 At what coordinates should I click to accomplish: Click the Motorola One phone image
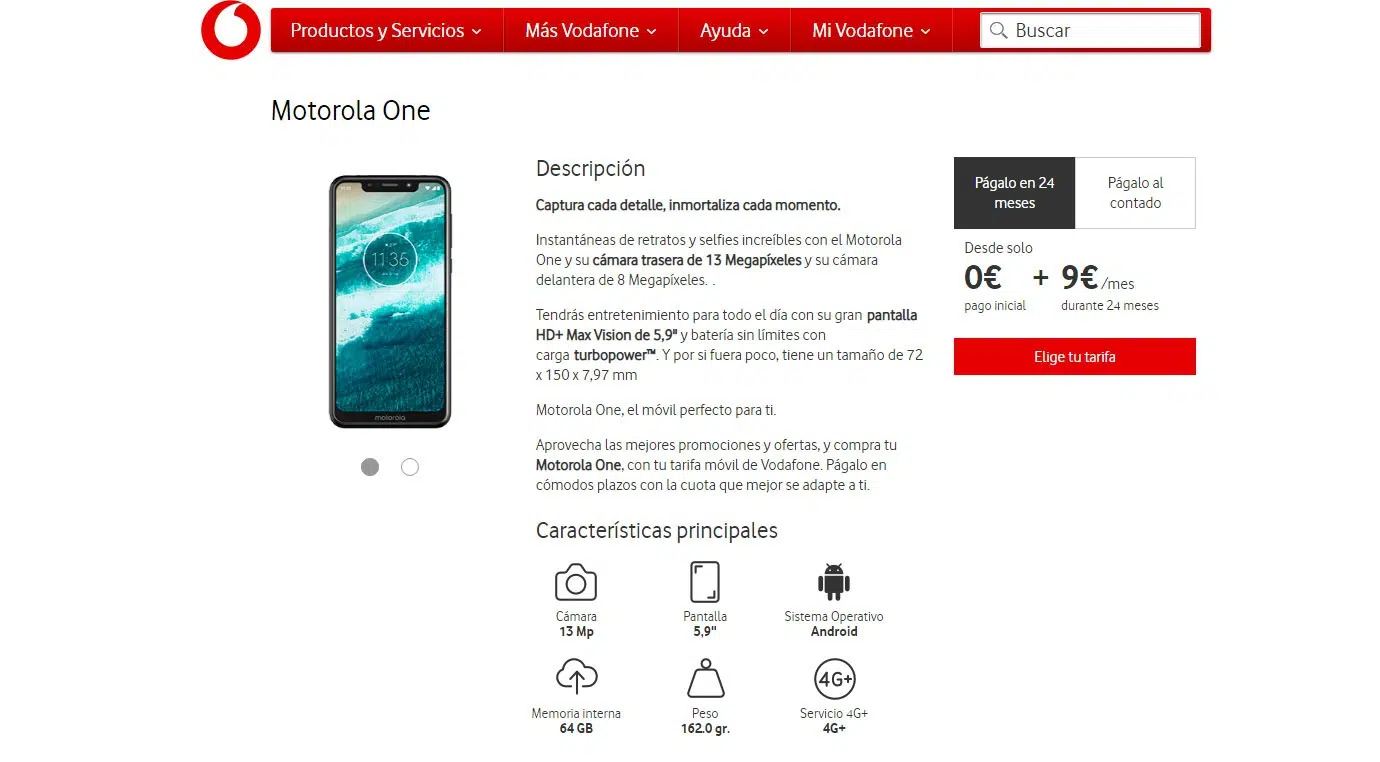[390, 301]
